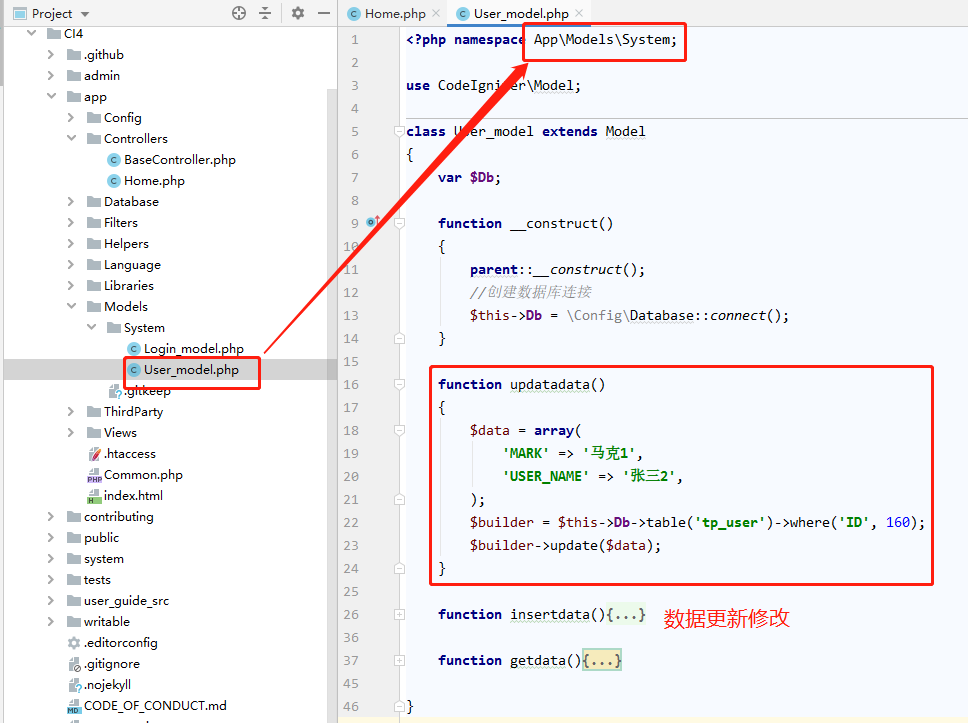This screenshot has width=968, height=723.
Task: Click the contributing folder icon
Action: 74,517
